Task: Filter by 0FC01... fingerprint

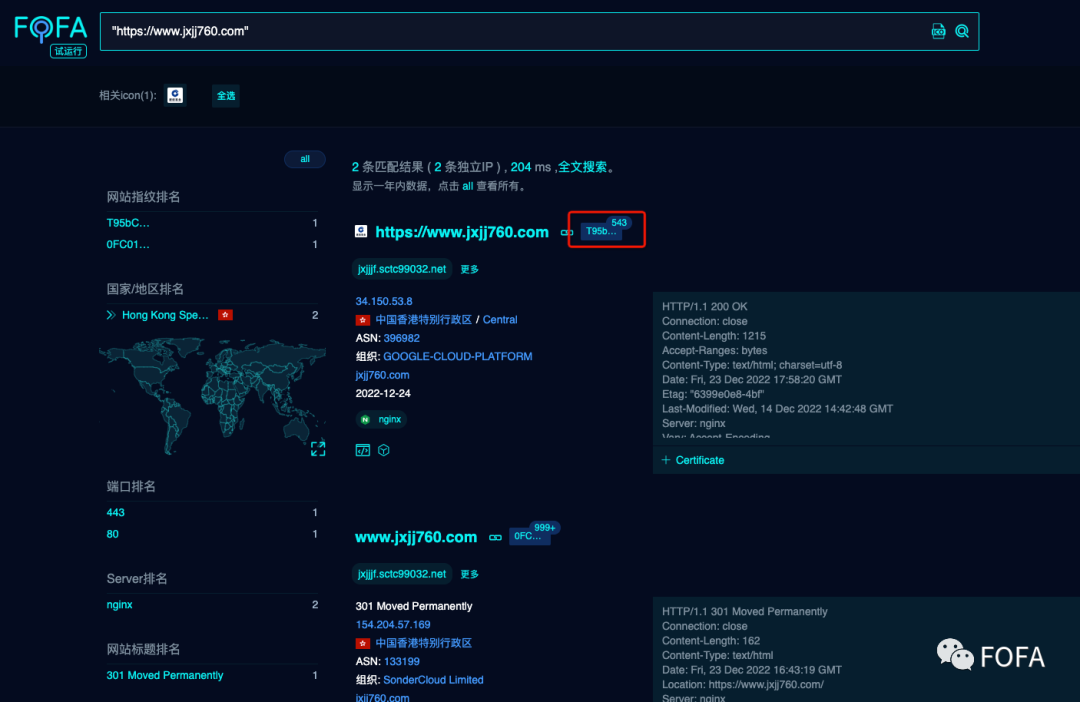Action: coord(128,244)
